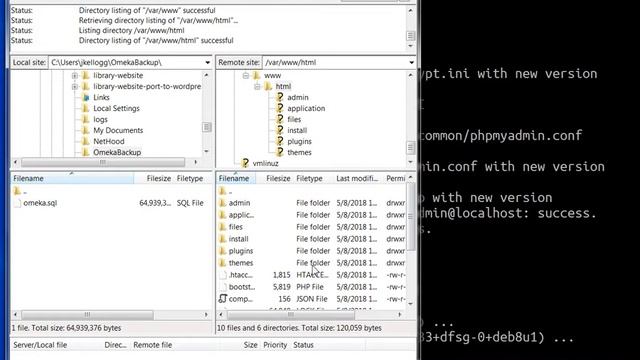Sort remote files by Filesize column
Viewport: 640px width, 360px height.
pos(274,178)
